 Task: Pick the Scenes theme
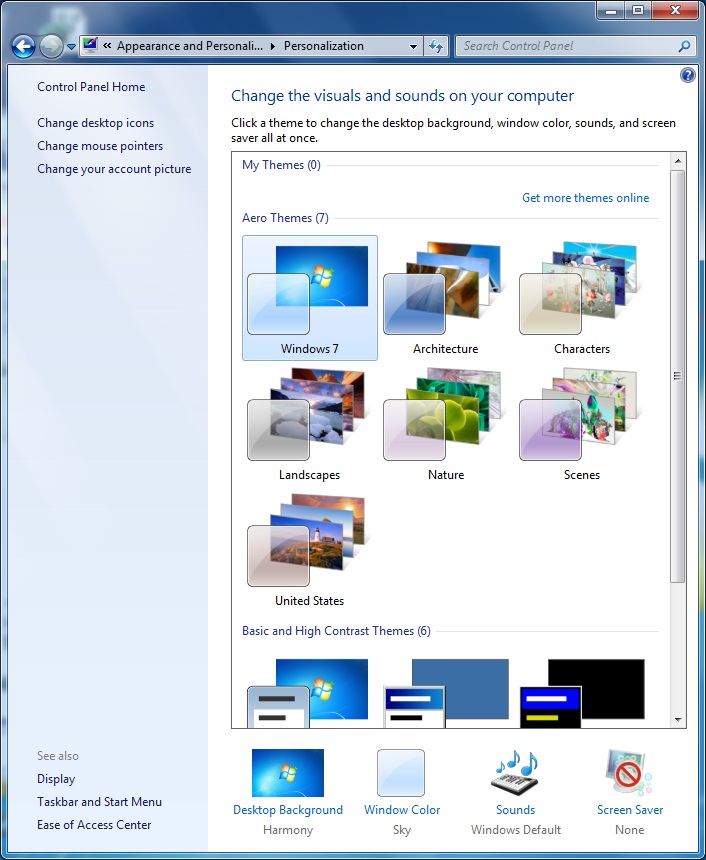581,424
